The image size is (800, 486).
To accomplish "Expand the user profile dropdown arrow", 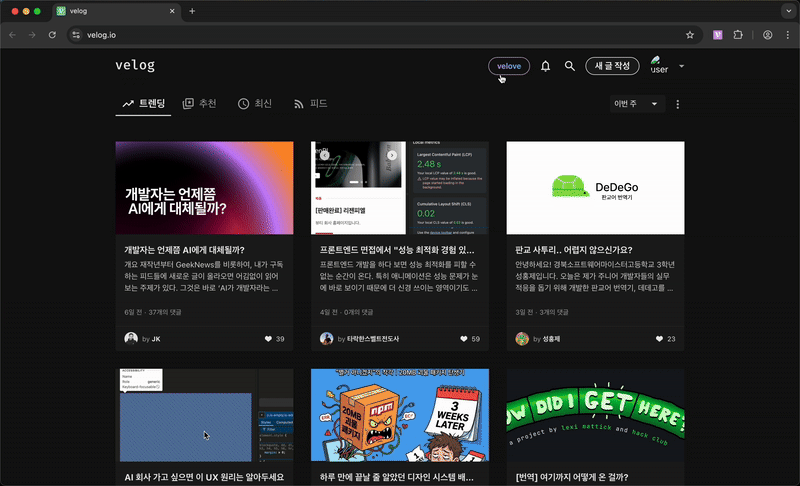I will pyautogui.click(x=681, y=66).
